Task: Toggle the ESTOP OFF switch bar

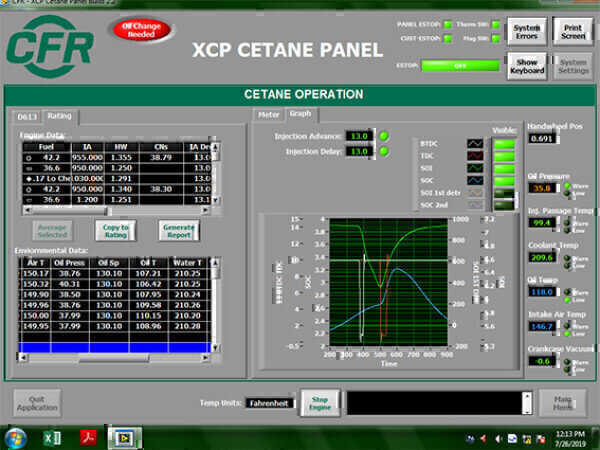Action: click(x=460, y=66)
